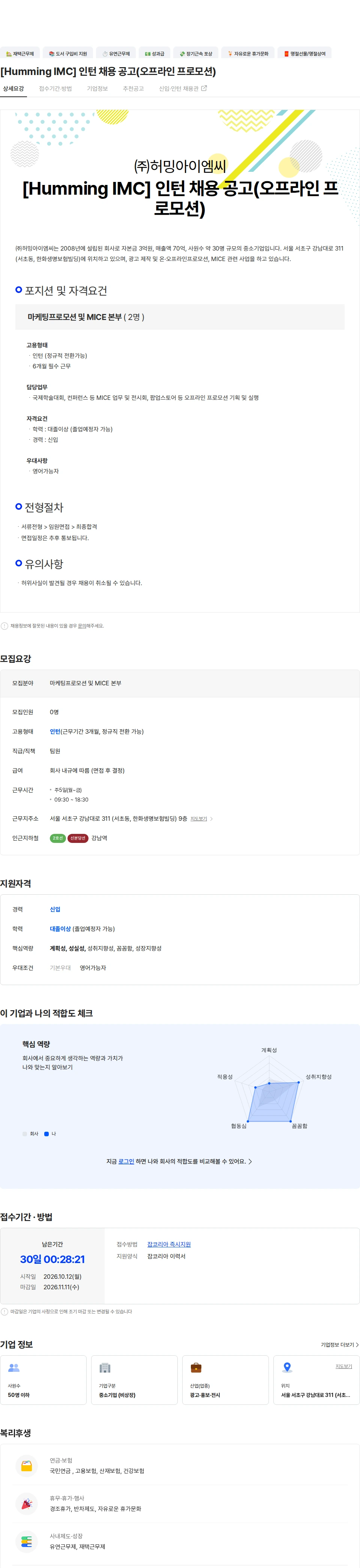
Task: Click the 로그인 link in 적합도 section
Action: [x=126, y=1161]
